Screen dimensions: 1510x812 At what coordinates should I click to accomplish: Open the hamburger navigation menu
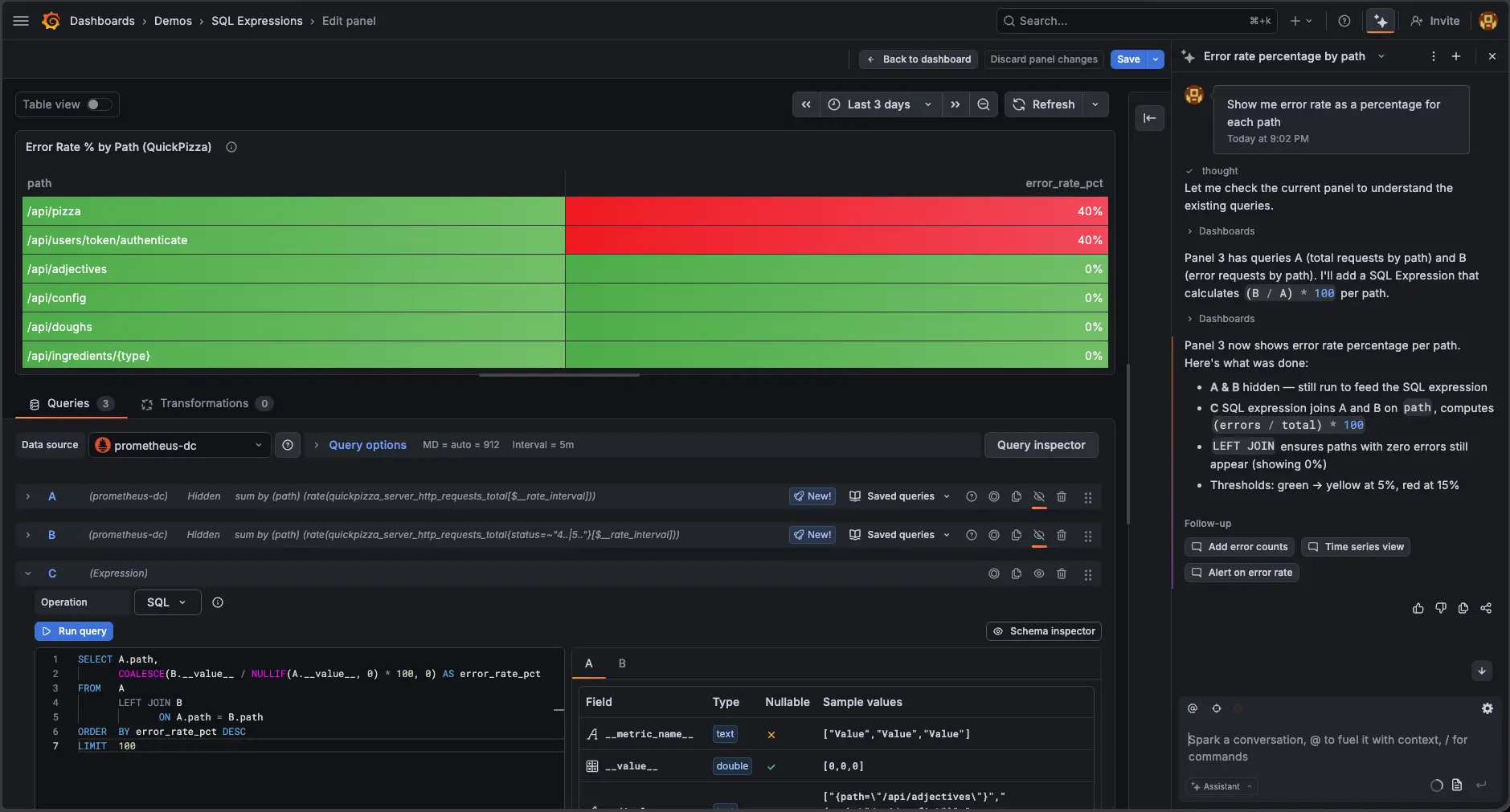coord(21,21)
